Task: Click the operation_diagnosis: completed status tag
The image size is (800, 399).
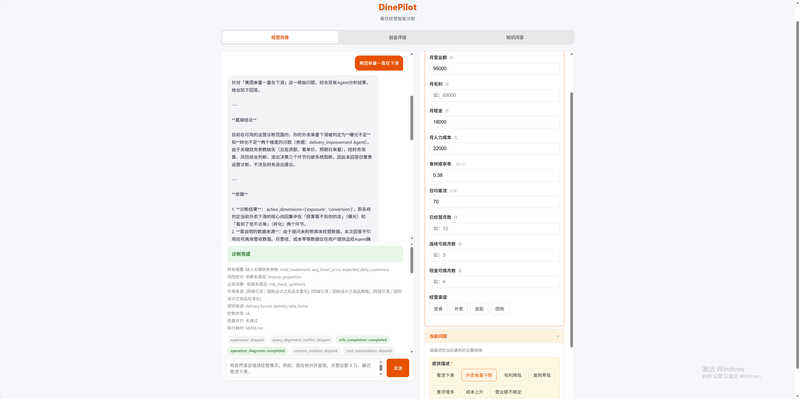Action: 258,351
